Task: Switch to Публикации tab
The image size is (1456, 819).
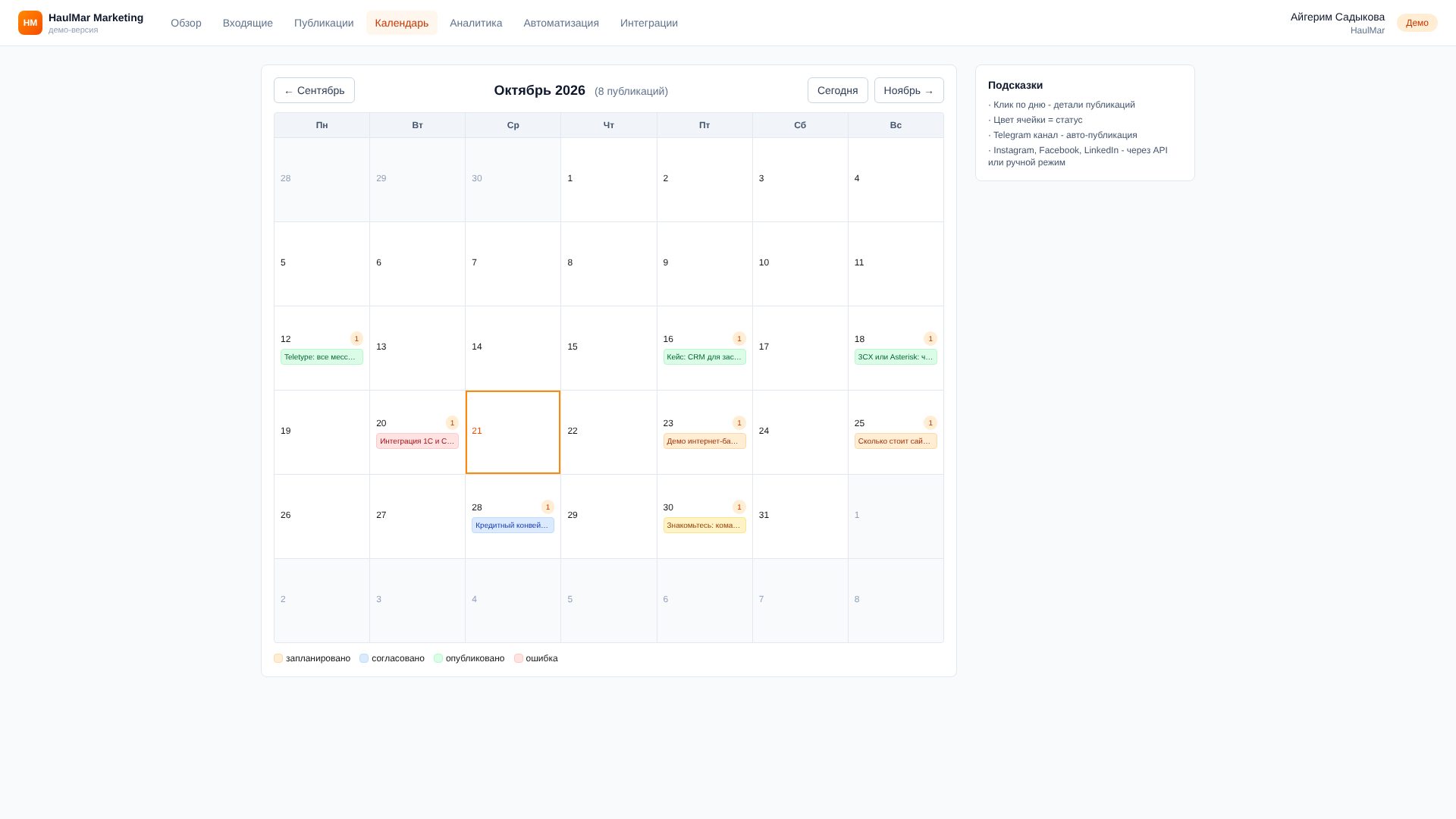Action: tap(324, 23)
